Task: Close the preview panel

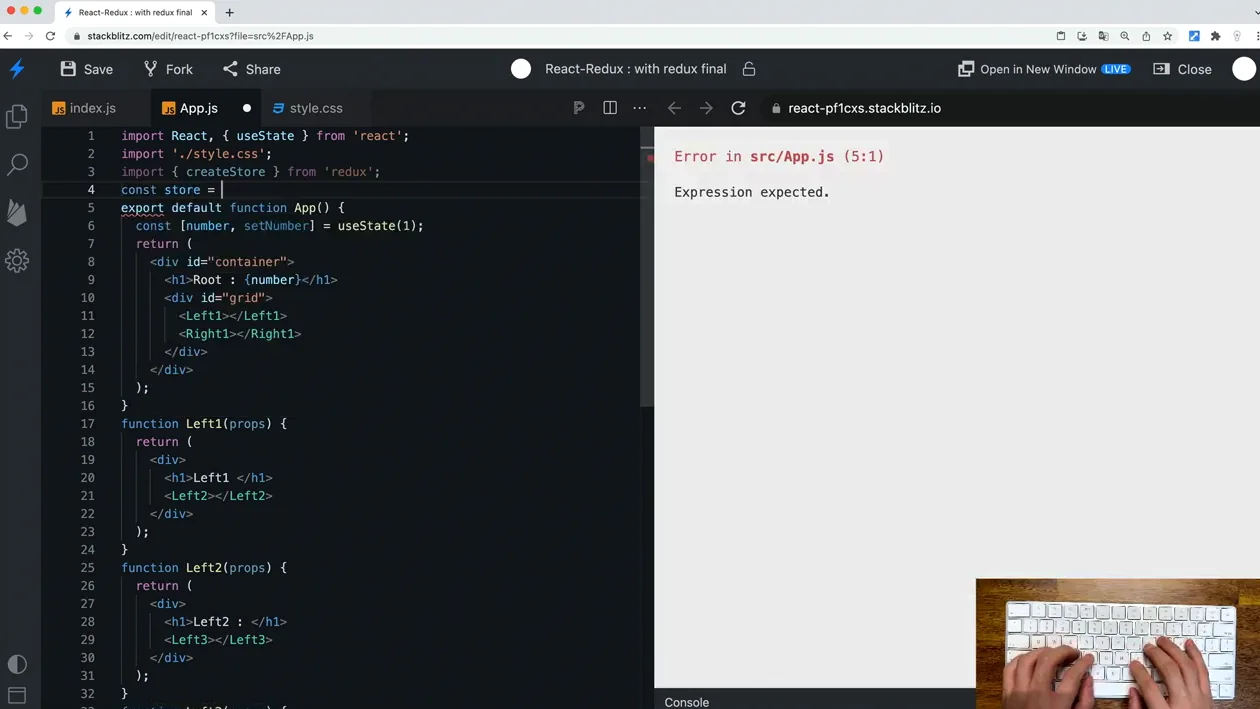Action: pyautogui.click(x=1182, y=69)
